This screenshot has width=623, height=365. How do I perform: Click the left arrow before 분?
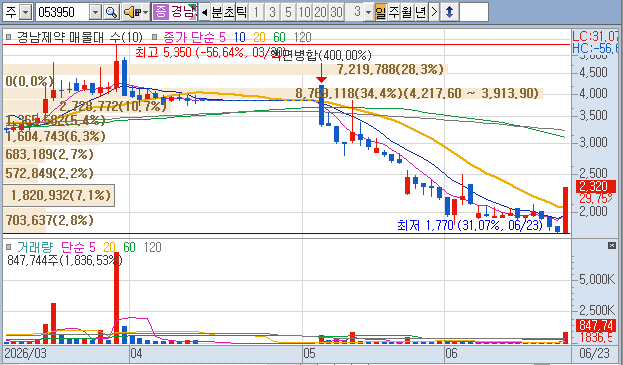point(204,12)
